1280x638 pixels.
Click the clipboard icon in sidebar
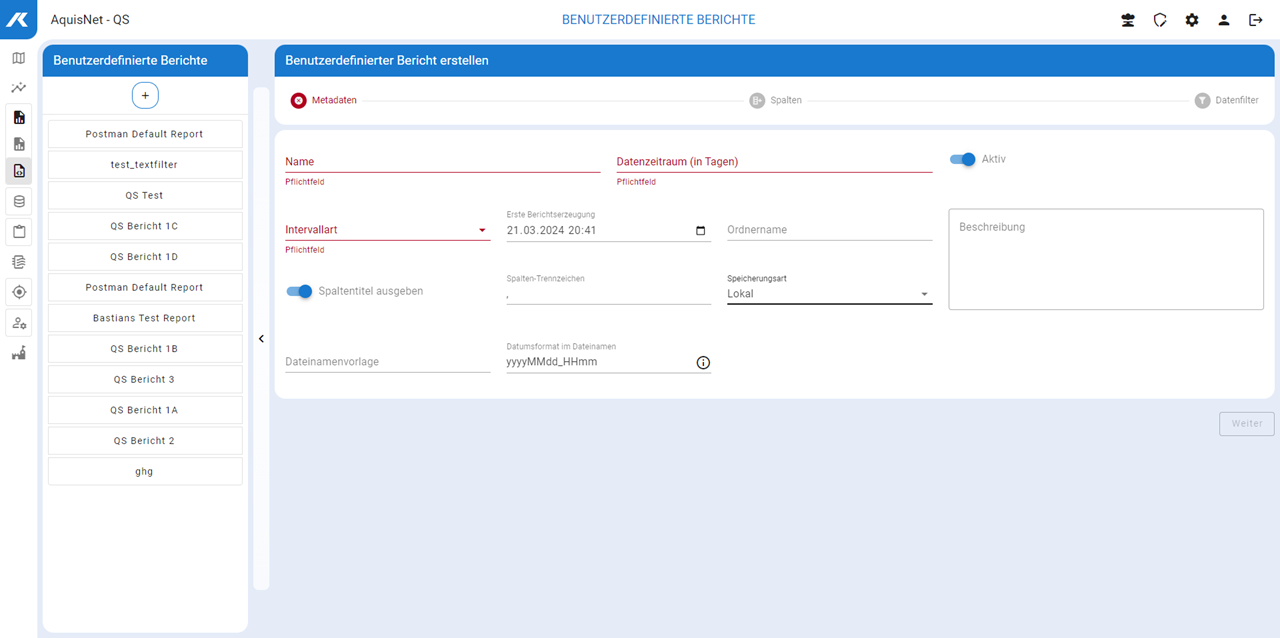18,232
